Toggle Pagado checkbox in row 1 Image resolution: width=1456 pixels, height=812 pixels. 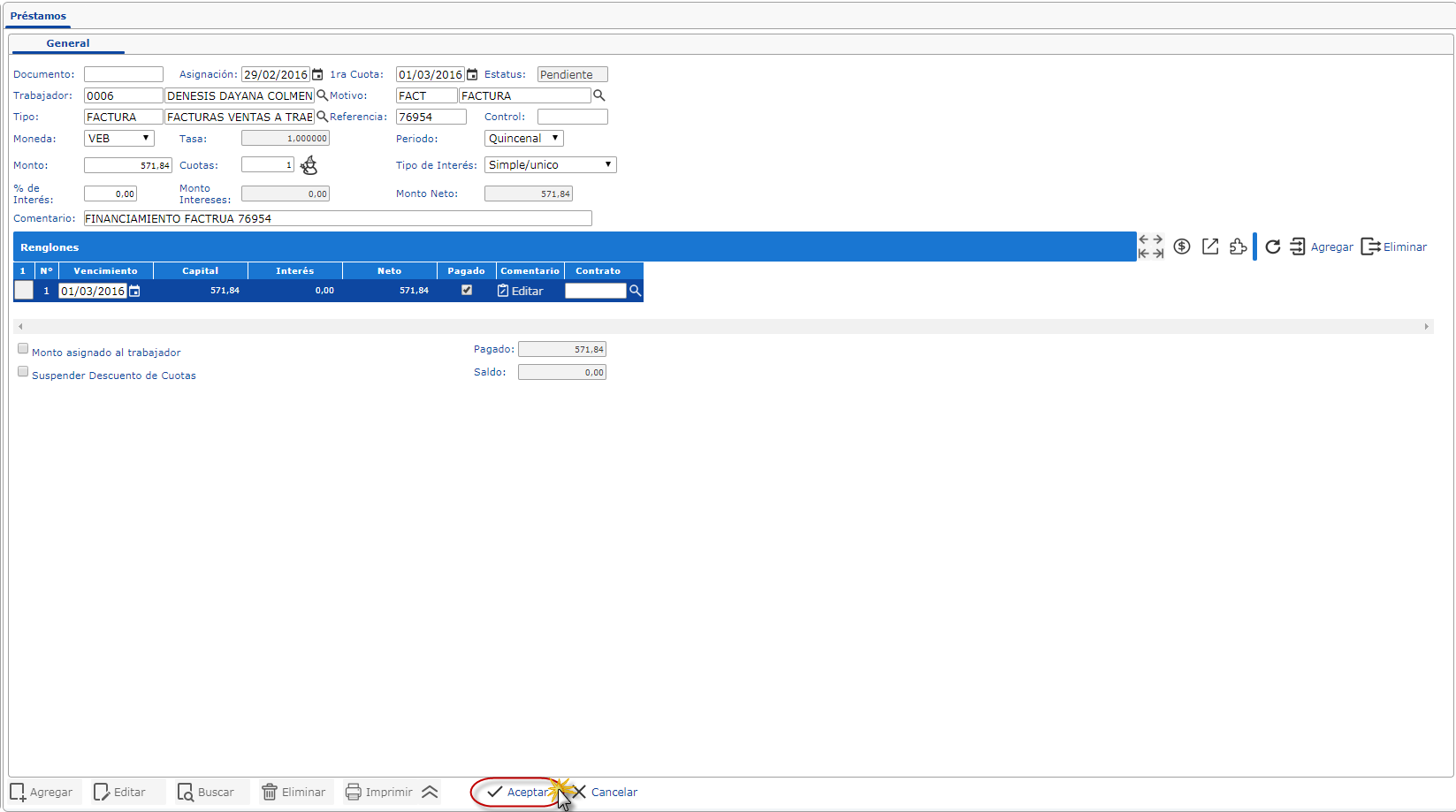coord(467,290)
